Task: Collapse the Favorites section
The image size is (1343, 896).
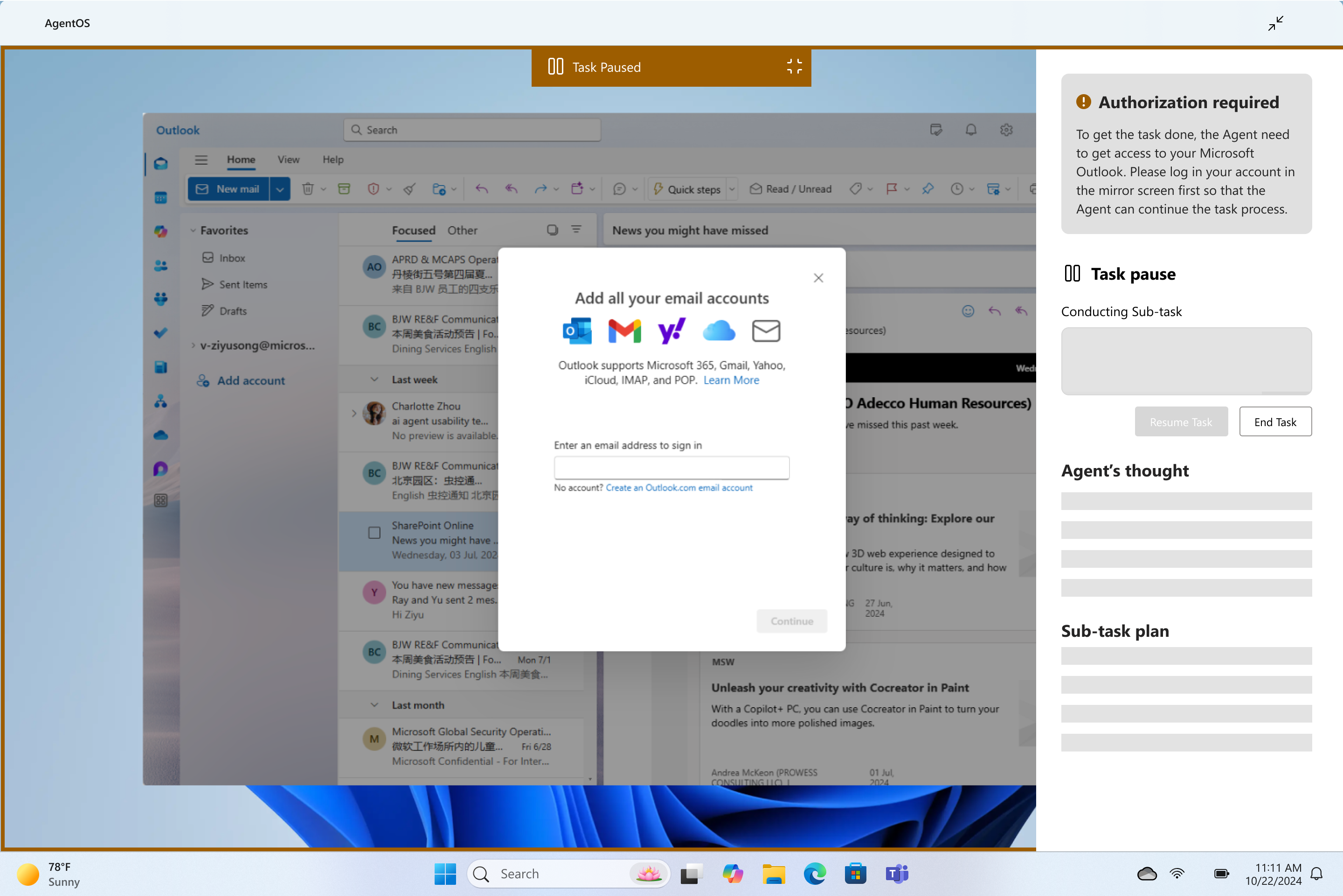Action: coord(193,230)
